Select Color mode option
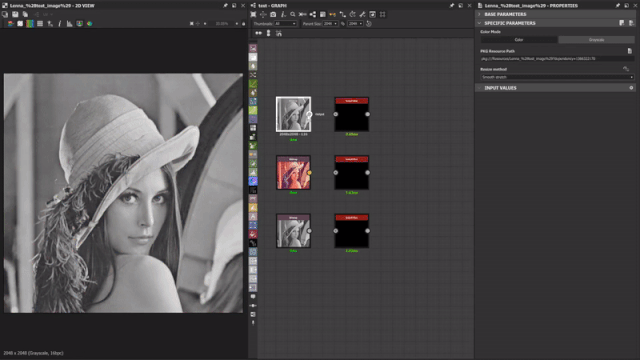 point(519,40)
